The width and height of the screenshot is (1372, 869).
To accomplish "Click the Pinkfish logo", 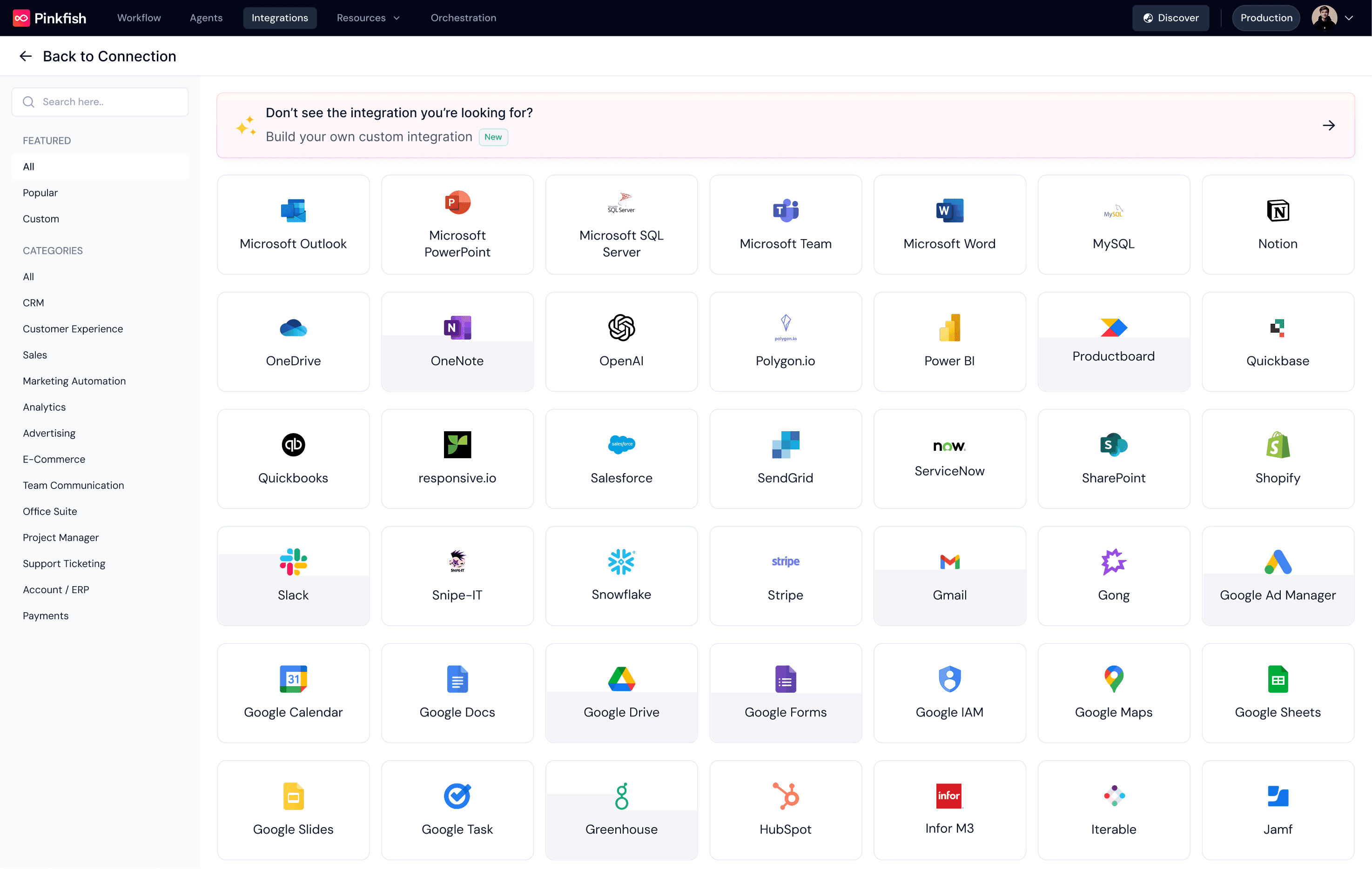I will [49, 18].
